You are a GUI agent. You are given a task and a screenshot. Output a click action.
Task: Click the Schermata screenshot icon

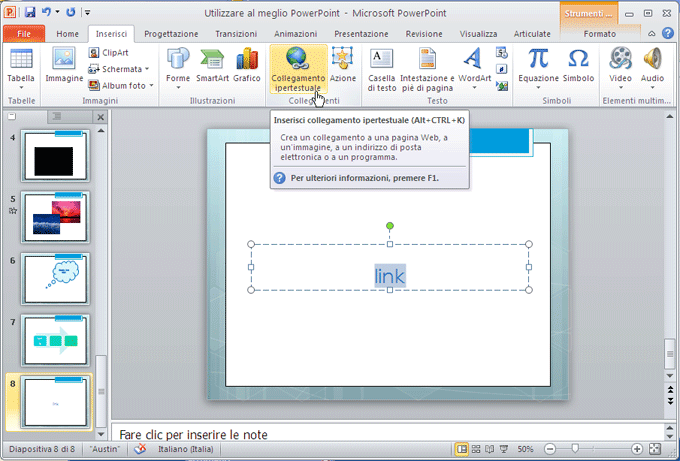click(x=94, y=69)
